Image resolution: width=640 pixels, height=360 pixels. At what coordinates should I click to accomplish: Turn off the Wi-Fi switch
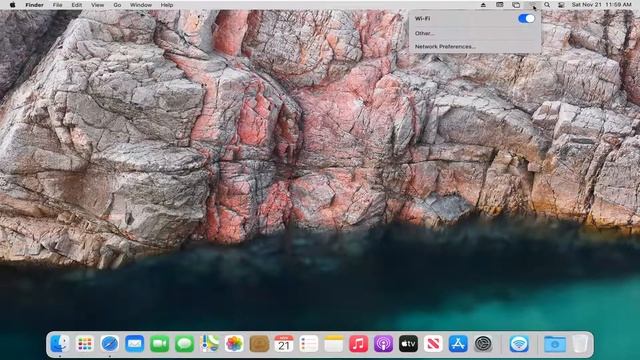click(526, 18)
